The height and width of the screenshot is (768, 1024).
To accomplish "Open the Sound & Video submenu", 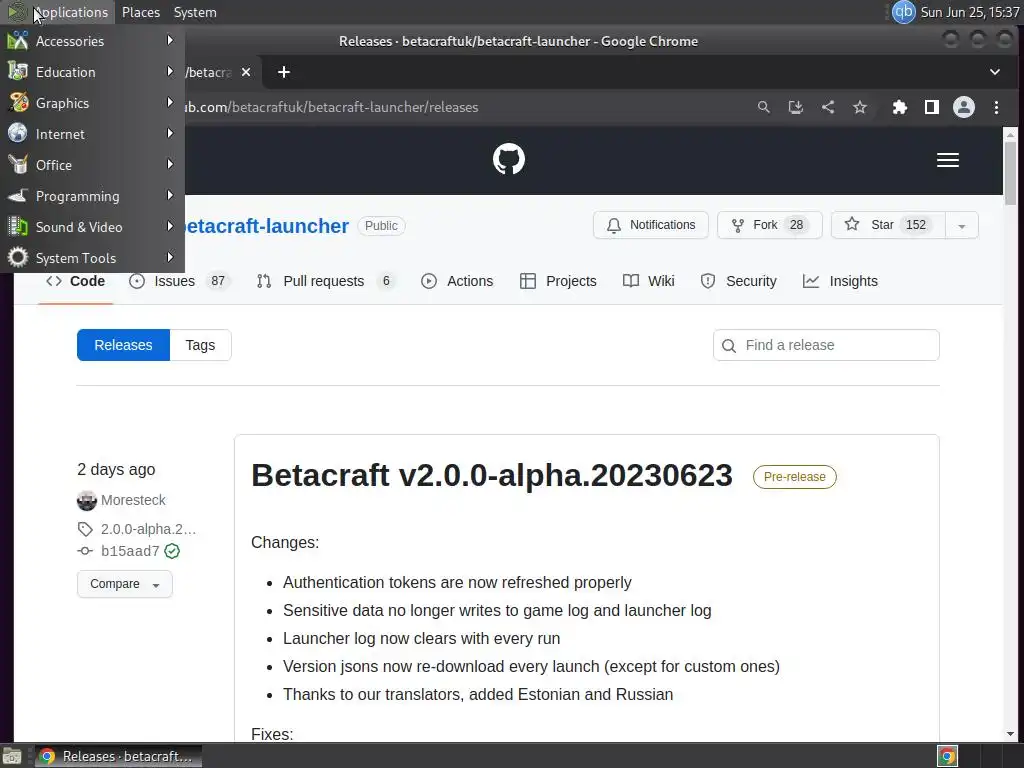I will (x=92, y=227).
